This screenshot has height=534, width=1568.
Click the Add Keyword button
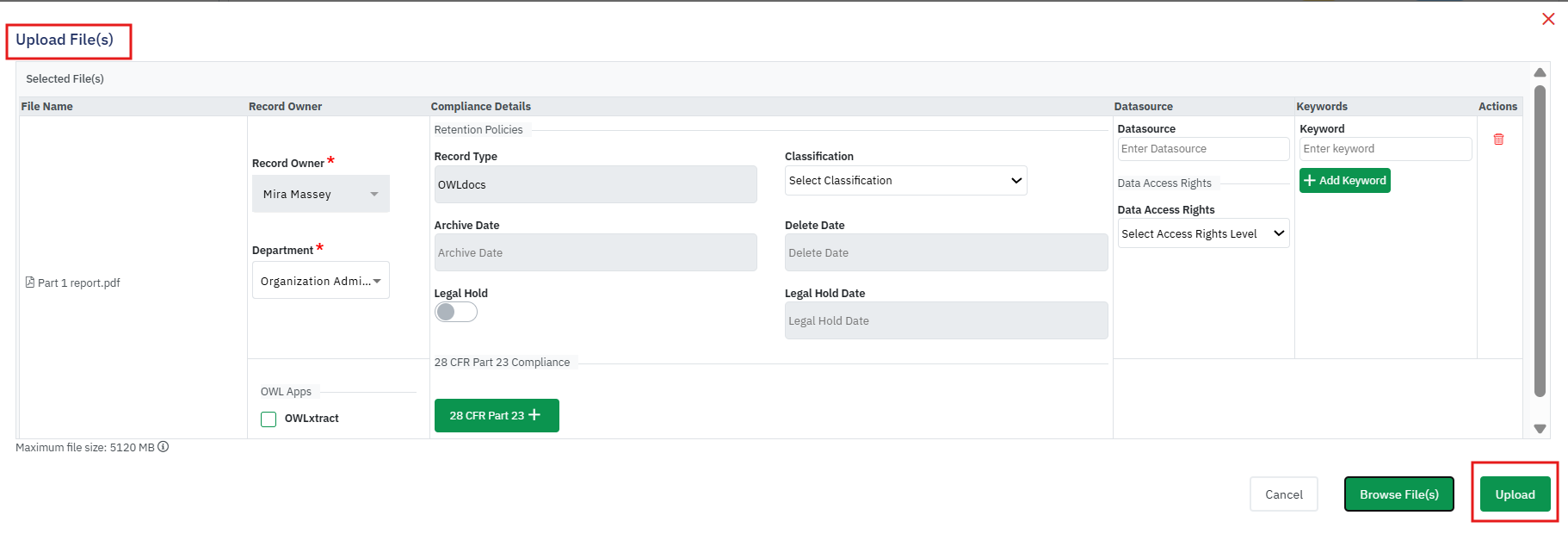pyautogui.click(x=1345, y=180)
